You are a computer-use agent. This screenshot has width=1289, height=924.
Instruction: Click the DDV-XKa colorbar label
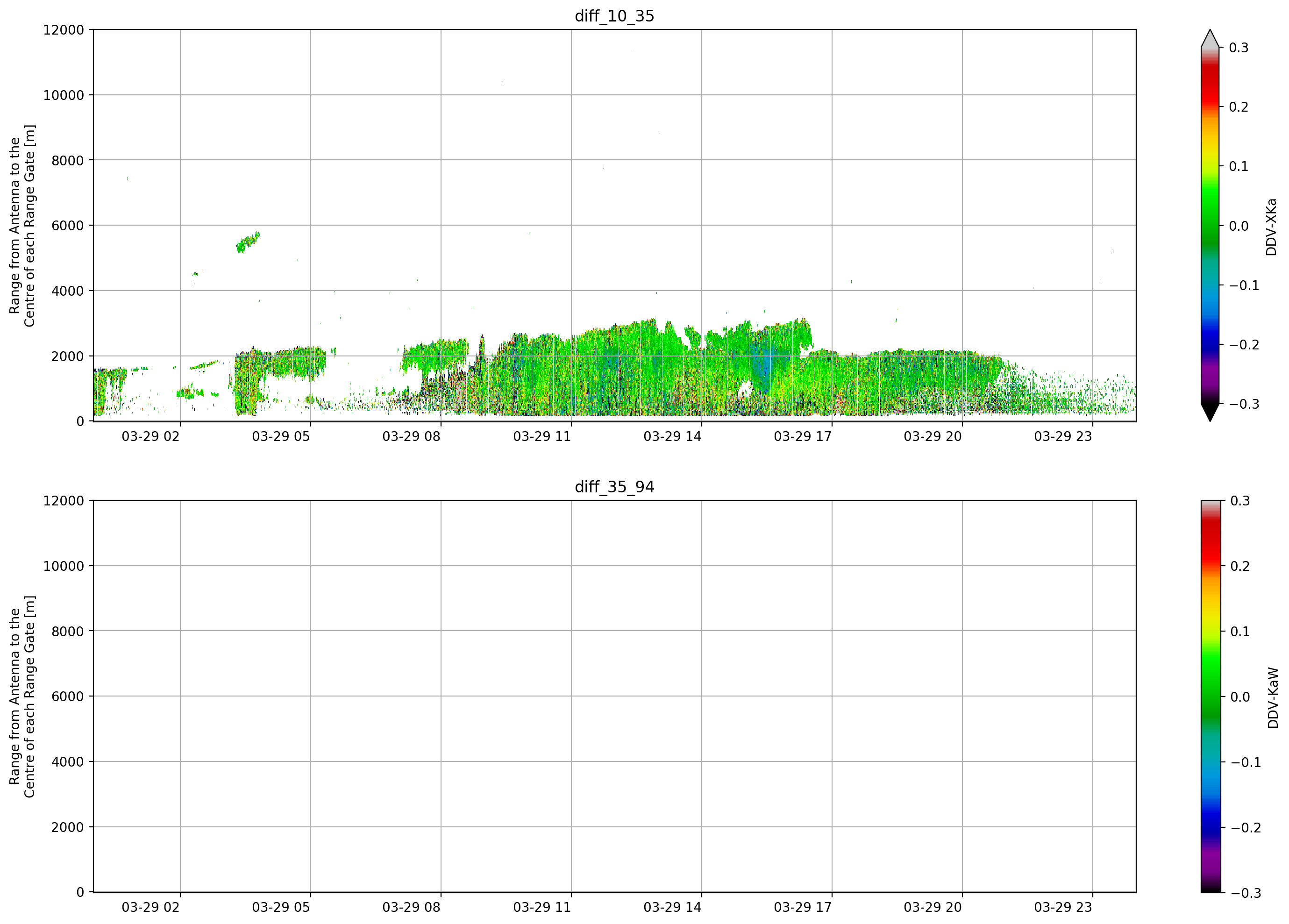1271,227
